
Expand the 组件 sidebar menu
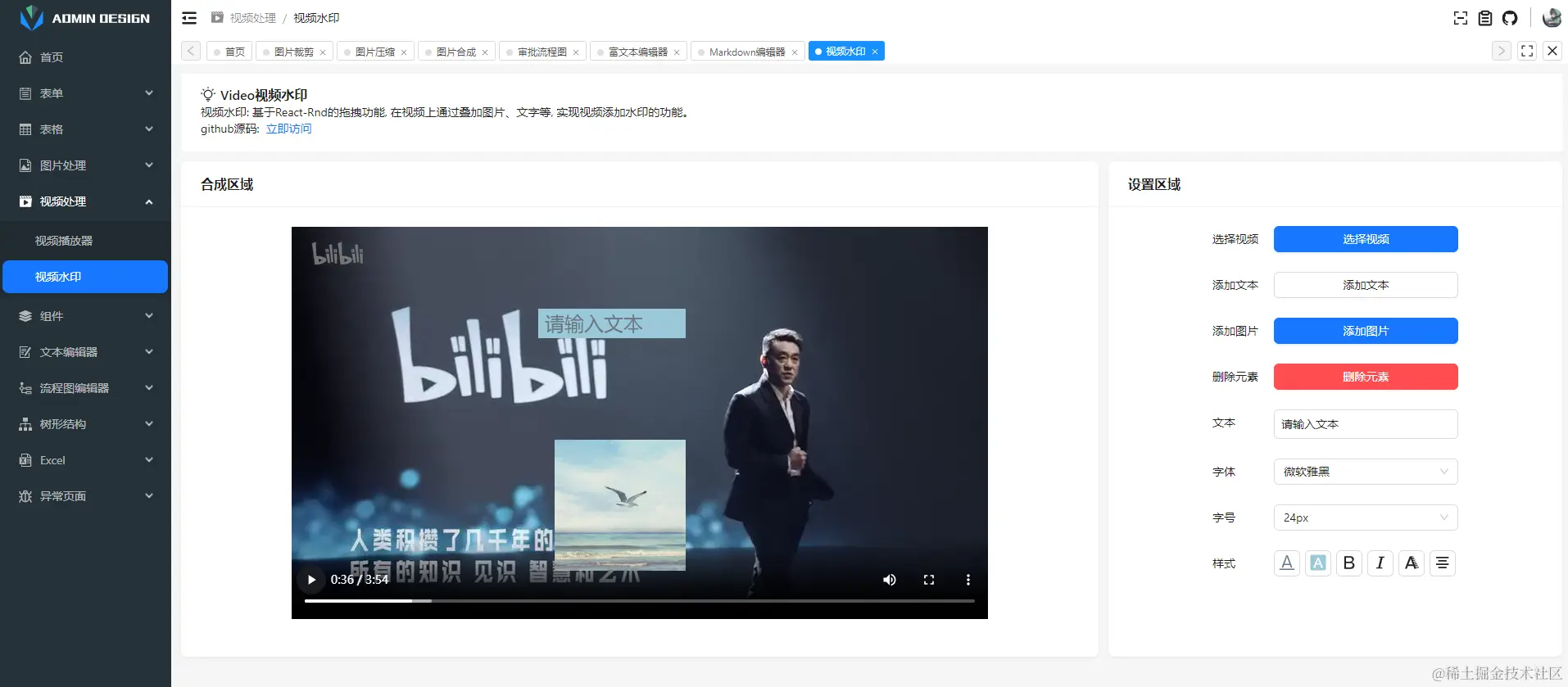pyautogui.click(x=85, y=316)
